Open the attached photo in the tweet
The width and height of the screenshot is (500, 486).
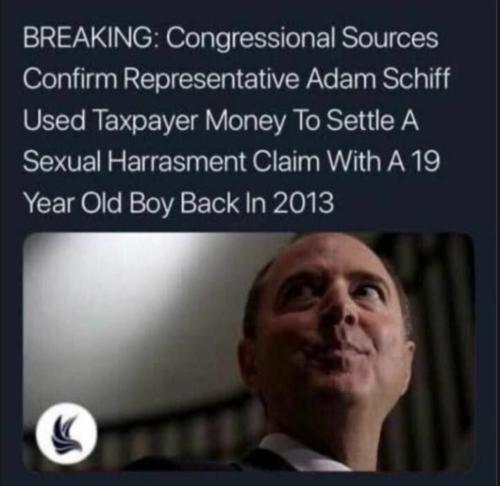tap(249, 352)
